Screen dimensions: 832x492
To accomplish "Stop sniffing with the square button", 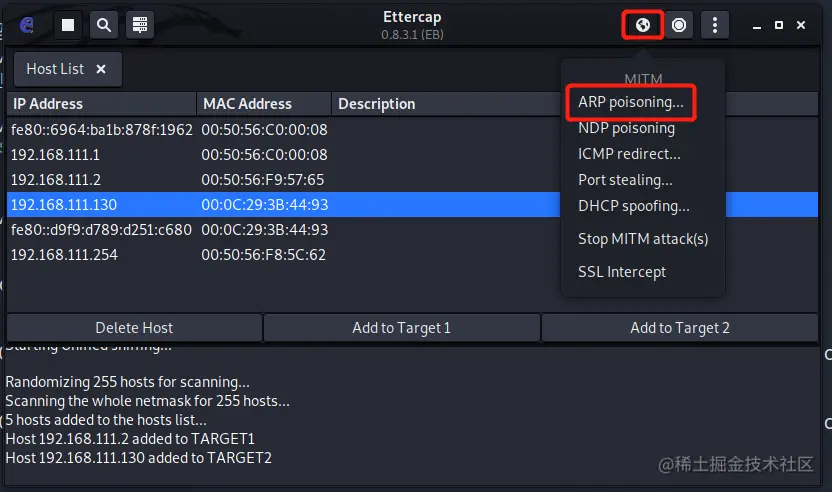I will [x=68, y=25].
